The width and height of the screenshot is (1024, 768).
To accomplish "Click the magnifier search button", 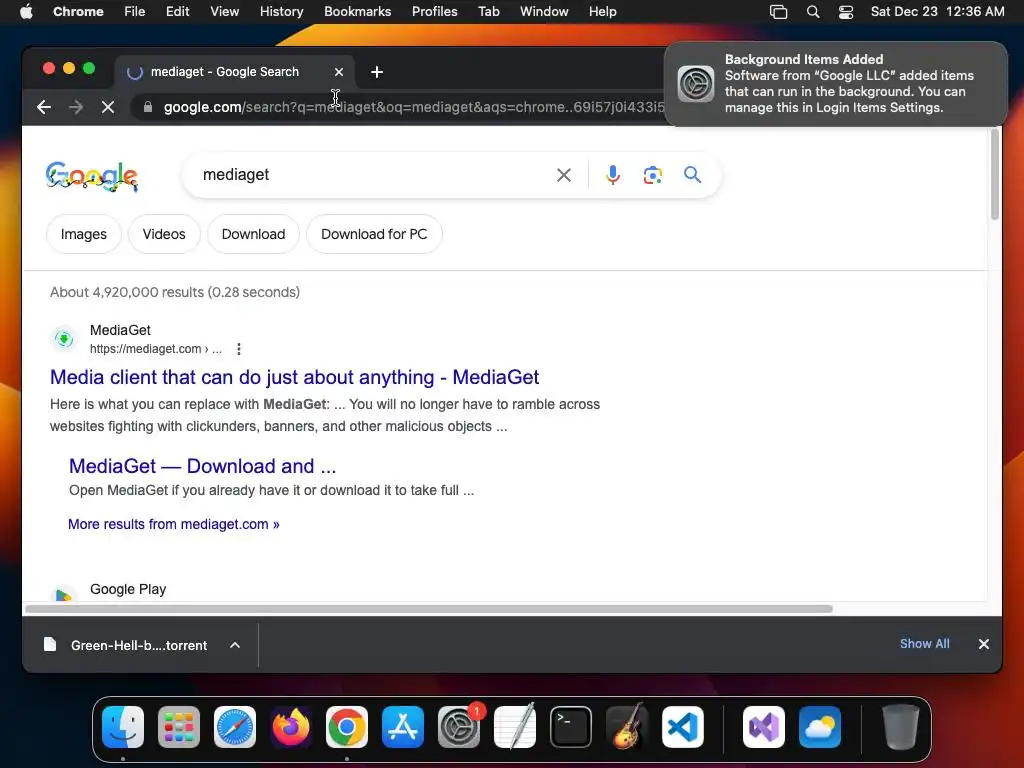I will click(692, 175).
